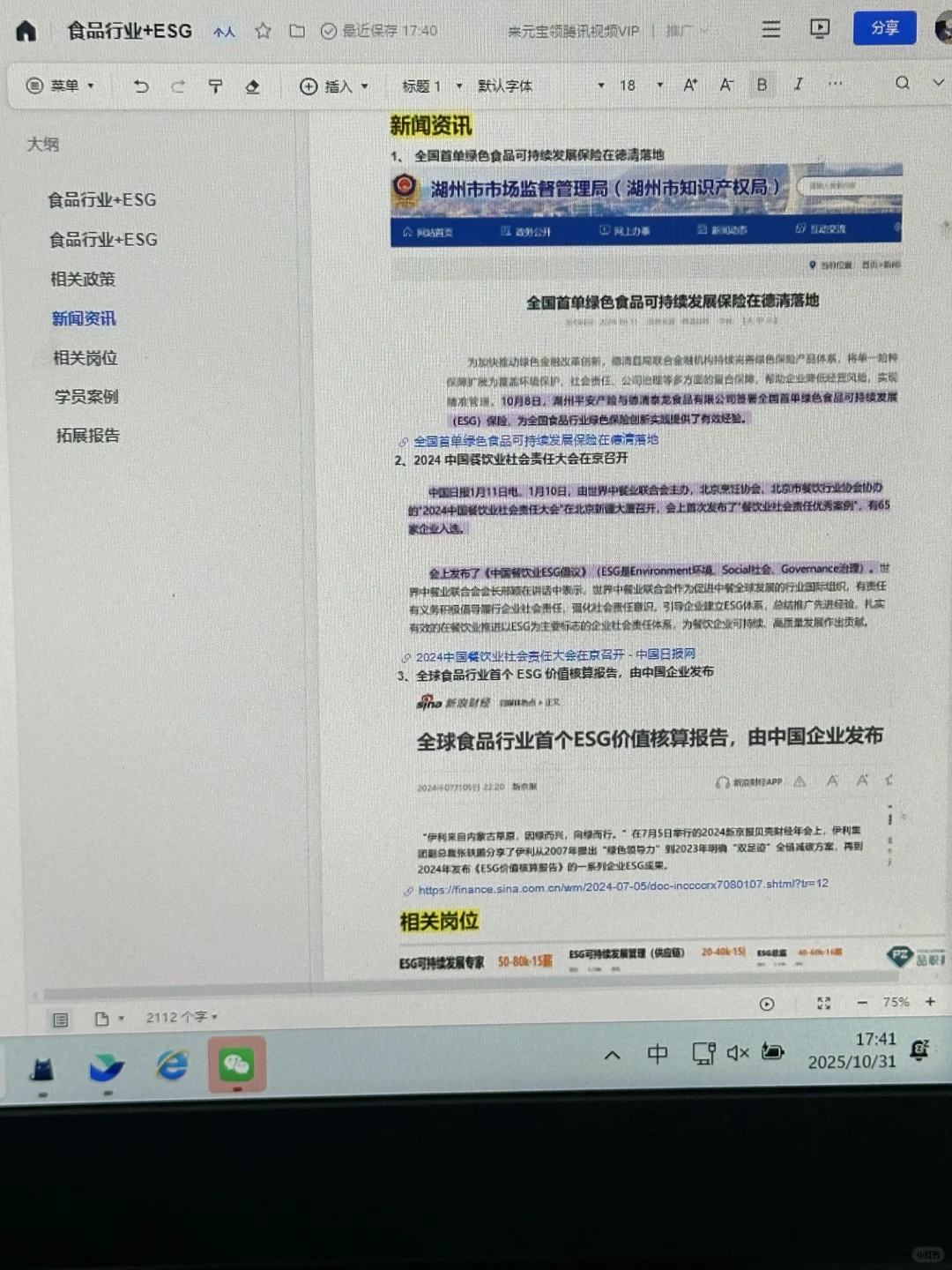Switch input method via 中 tray icon
952x1270 pixels.
pyautogui.click(x=658, y=1054)
